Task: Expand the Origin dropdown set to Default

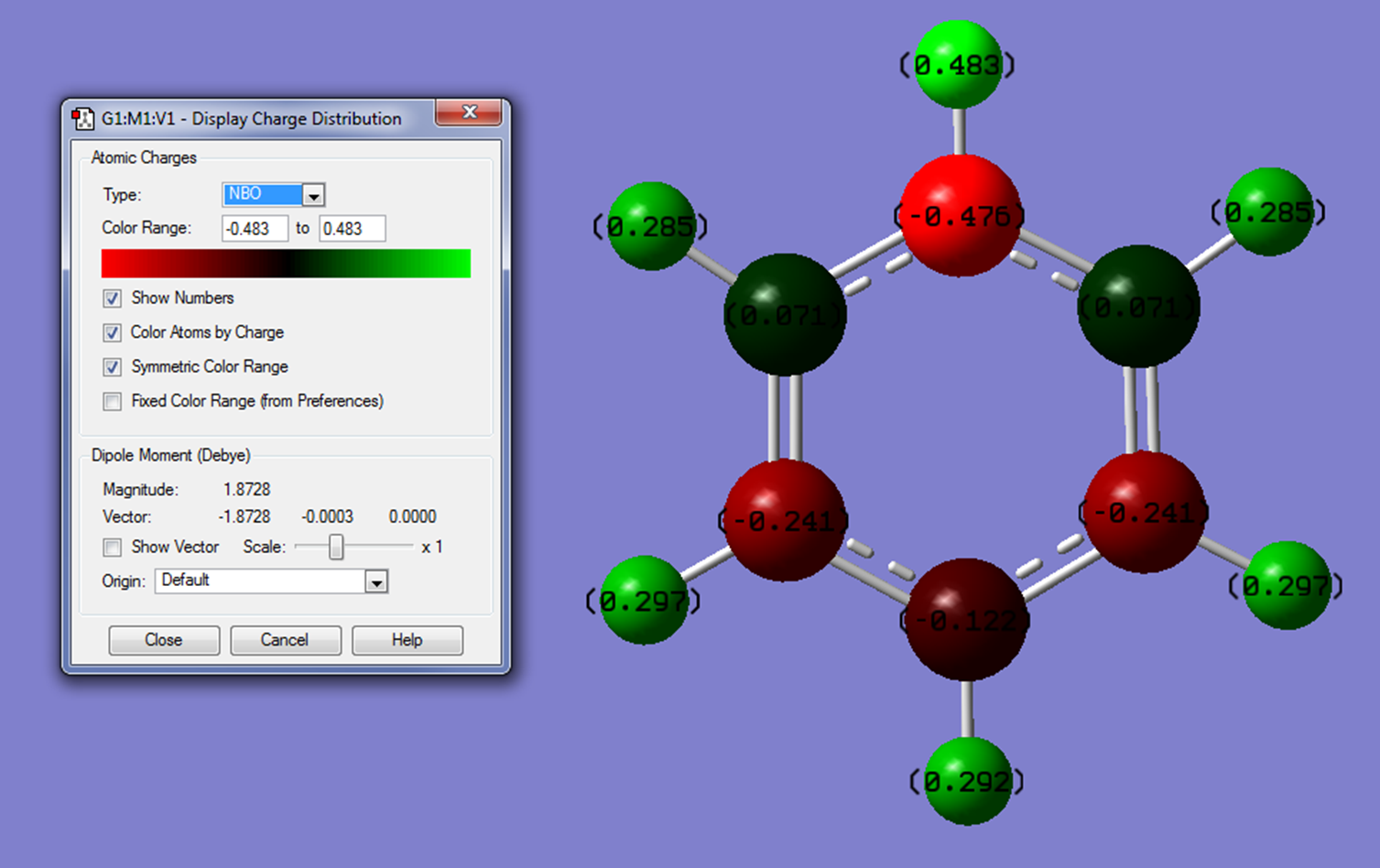Action: [375, 581]
